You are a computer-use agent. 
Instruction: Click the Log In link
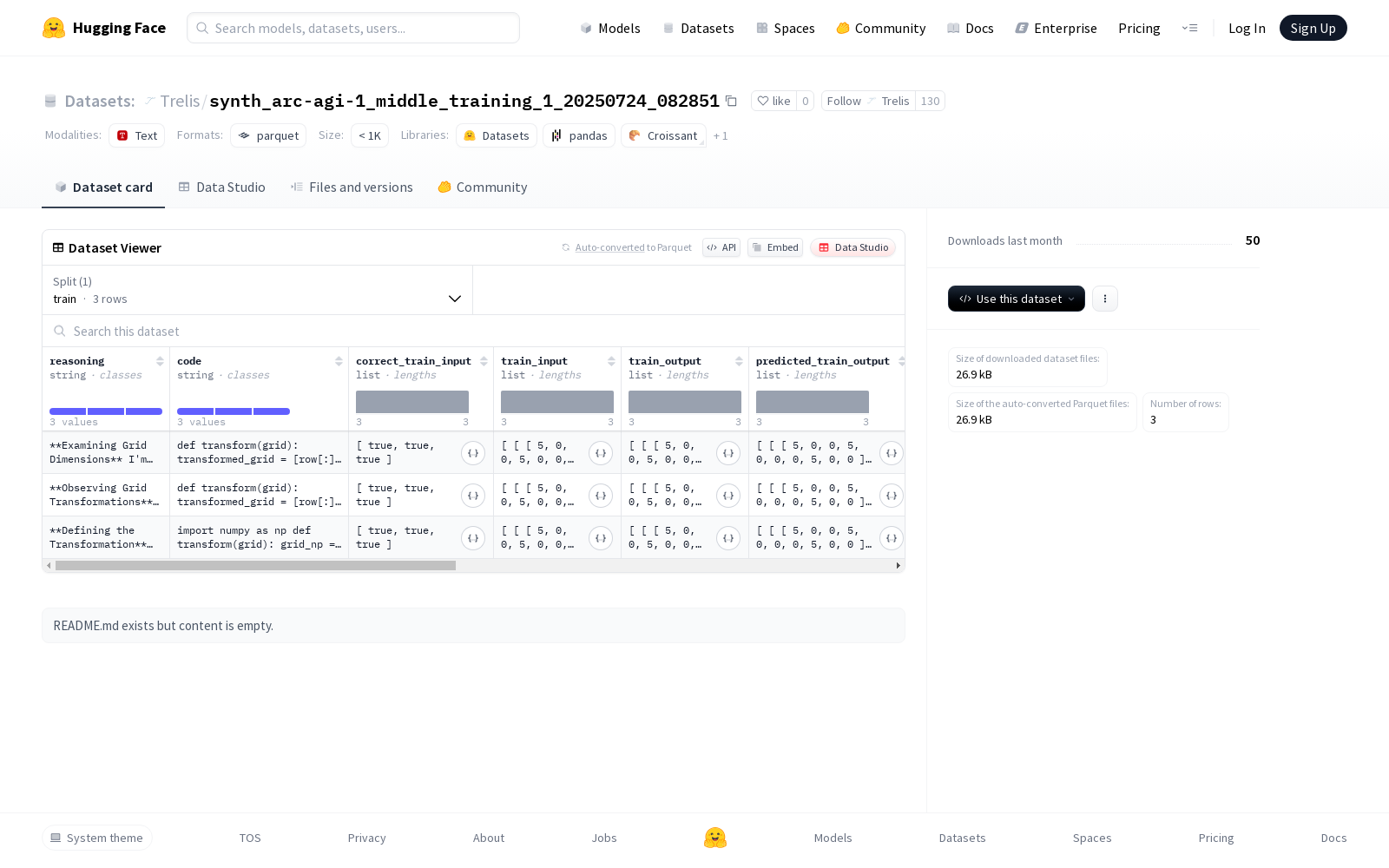tap(1247, 29)
